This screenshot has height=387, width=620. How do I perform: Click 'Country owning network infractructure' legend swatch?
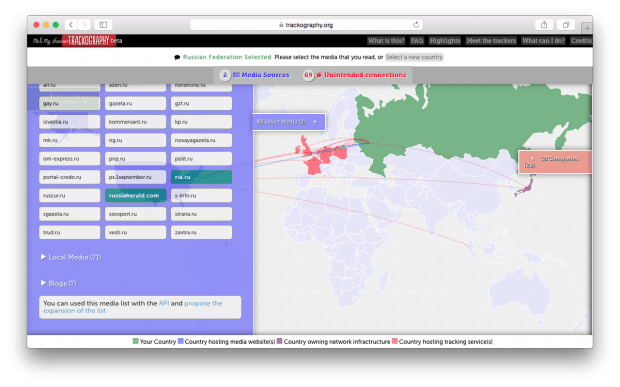click(x=280, y=341)
